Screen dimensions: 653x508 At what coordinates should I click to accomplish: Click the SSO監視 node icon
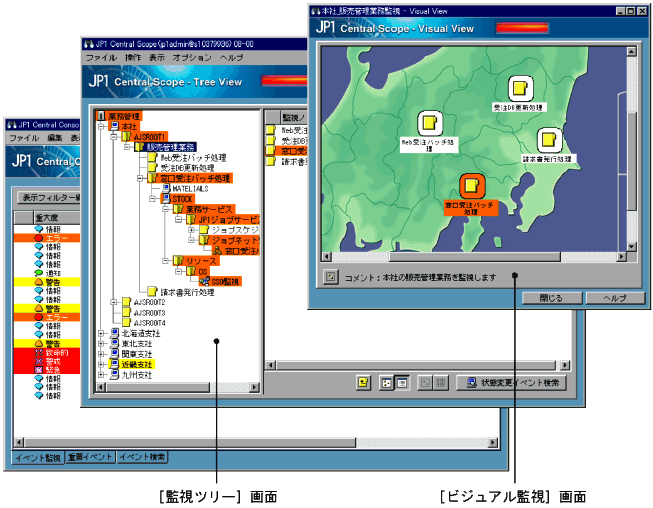click(x=204, y=282)
